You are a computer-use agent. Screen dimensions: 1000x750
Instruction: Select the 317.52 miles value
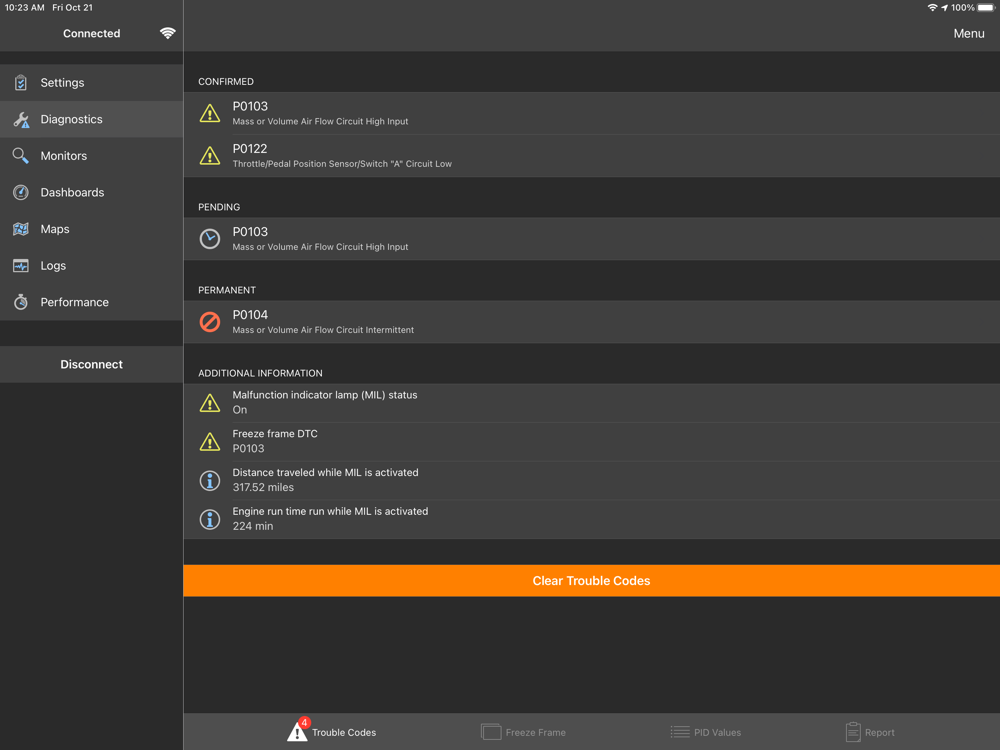pos(263,487)
